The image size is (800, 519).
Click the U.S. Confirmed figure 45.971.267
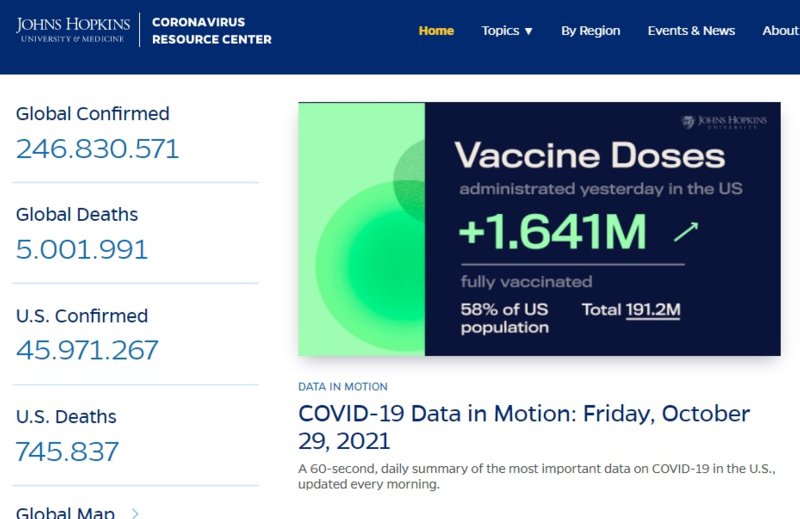(87, 350)
